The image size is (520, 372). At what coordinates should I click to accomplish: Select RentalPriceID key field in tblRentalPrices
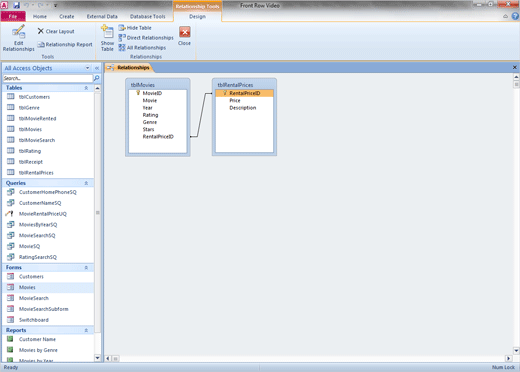(x=244, y=93)
